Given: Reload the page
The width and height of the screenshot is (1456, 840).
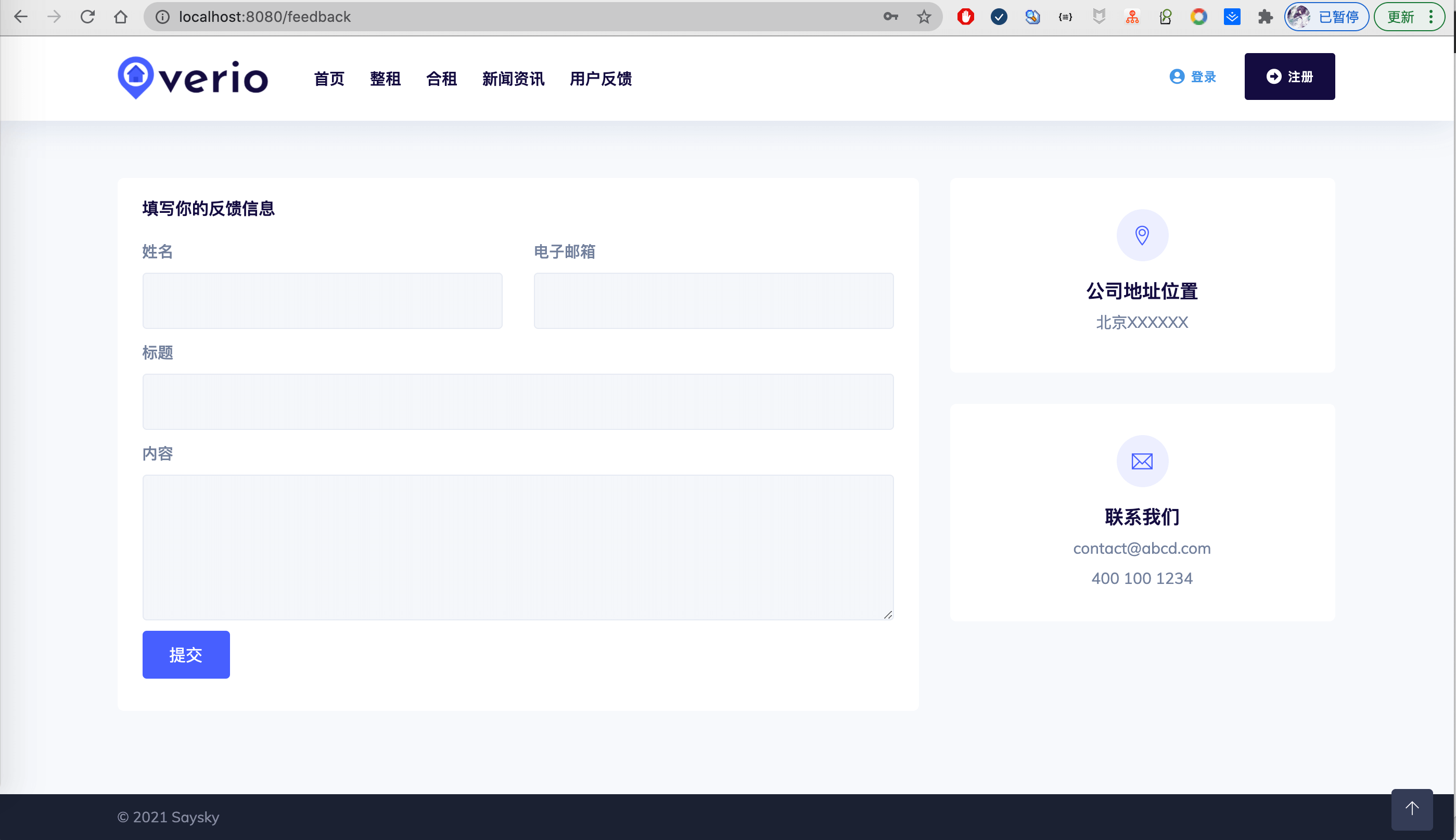Looking at the screenshot, I should [88, 17].
